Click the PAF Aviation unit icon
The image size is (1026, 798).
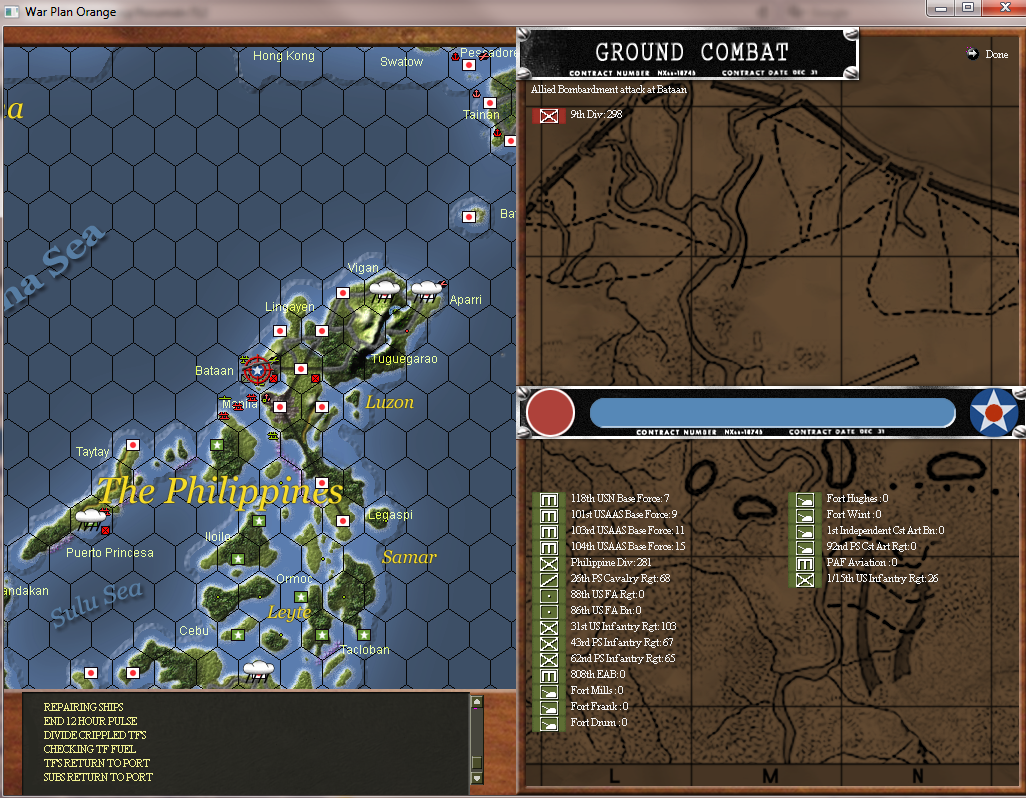(x=804, y=564)
